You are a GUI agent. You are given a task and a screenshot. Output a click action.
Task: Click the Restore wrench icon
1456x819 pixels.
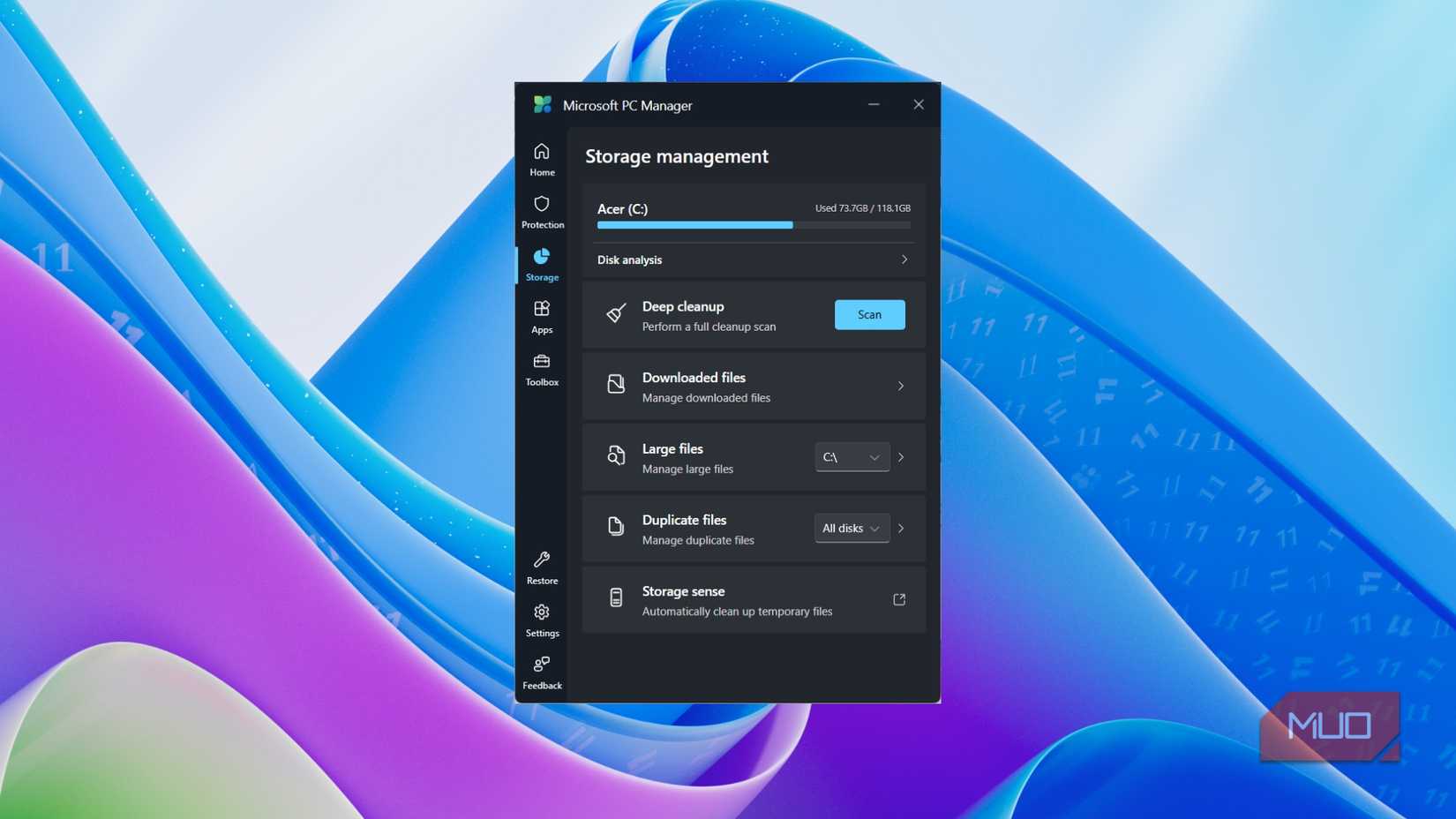click(541, 560)
